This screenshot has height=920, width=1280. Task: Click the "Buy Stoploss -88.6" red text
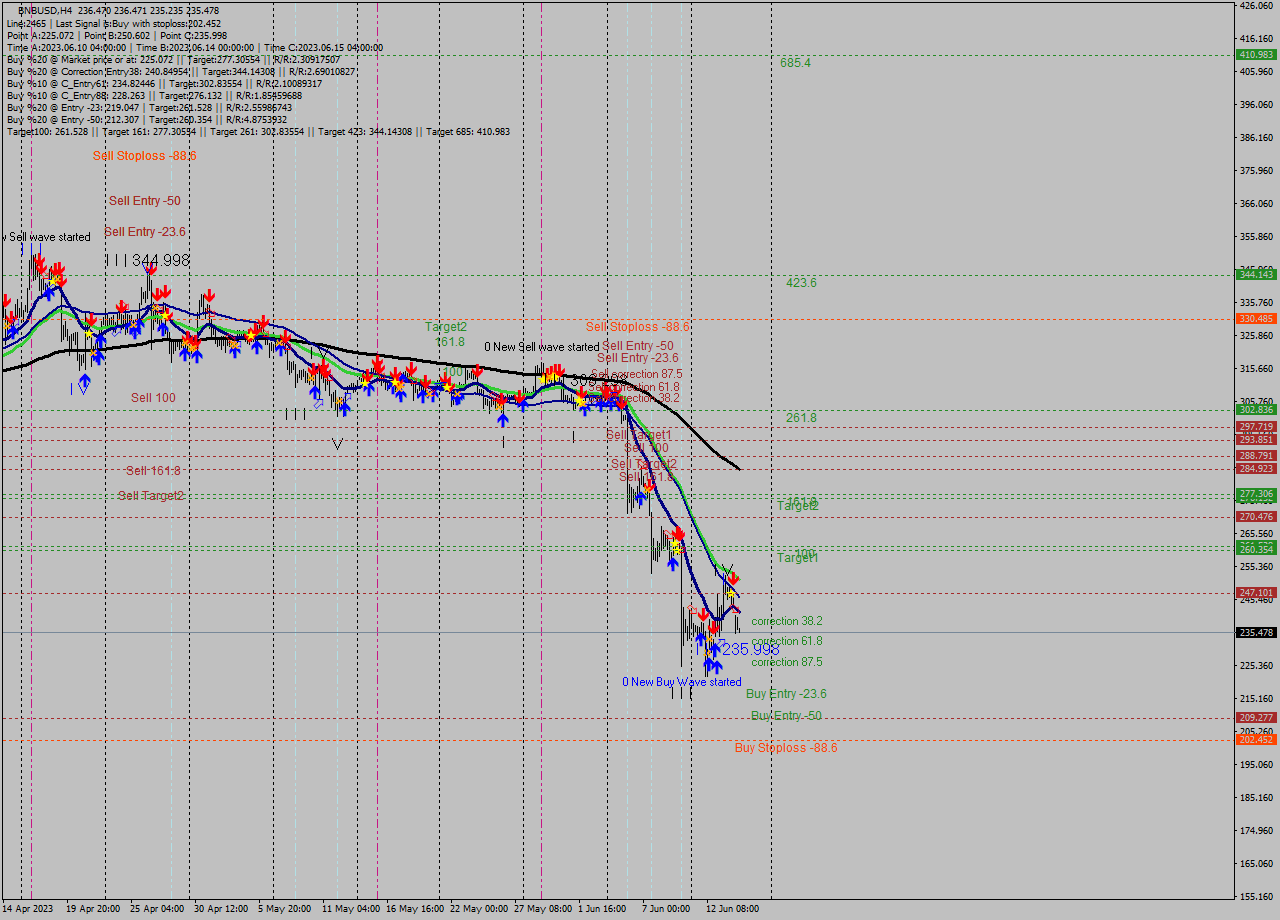[786, 747]
